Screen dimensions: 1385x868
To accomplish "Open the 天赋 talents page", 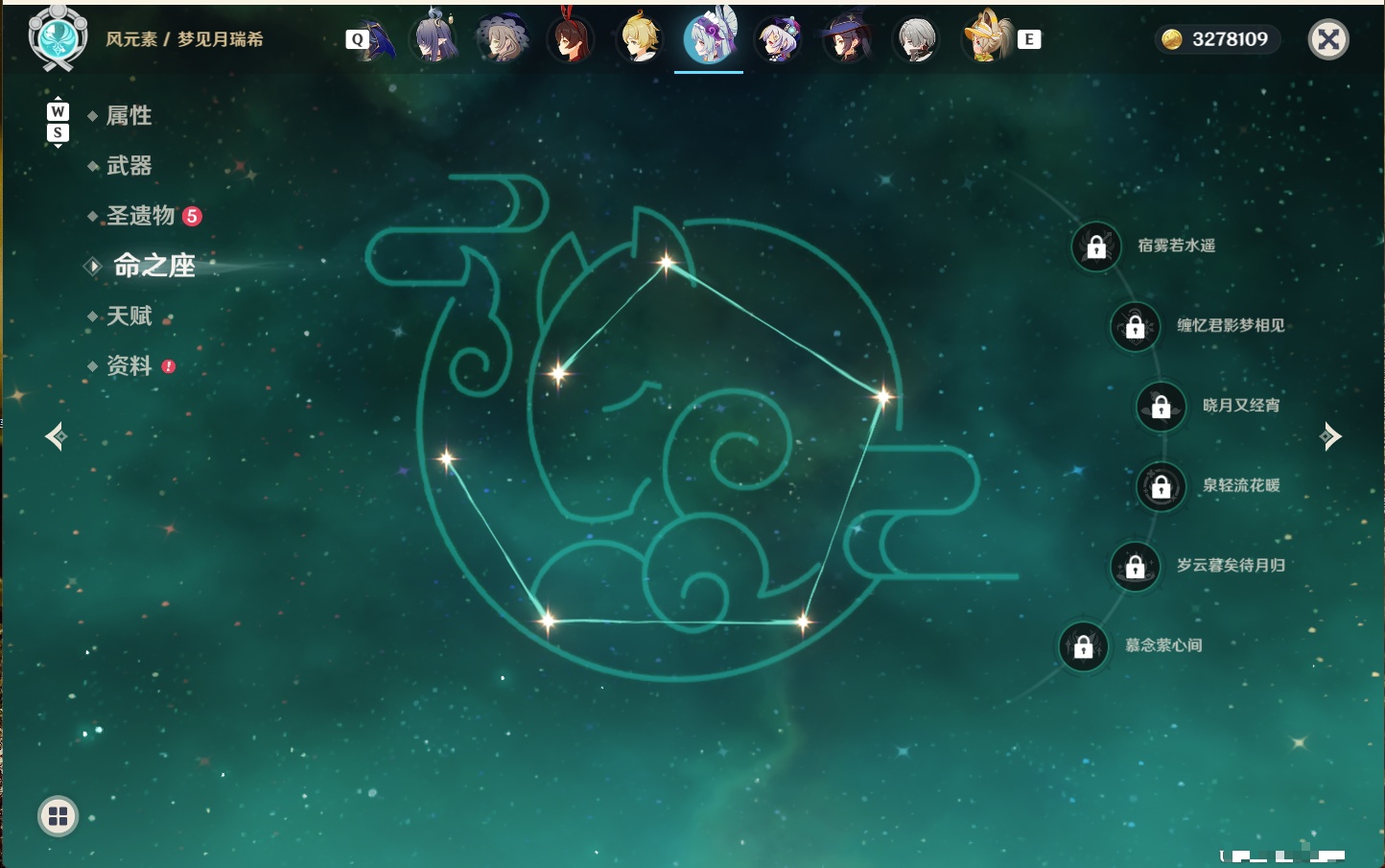I will [129, 316].
